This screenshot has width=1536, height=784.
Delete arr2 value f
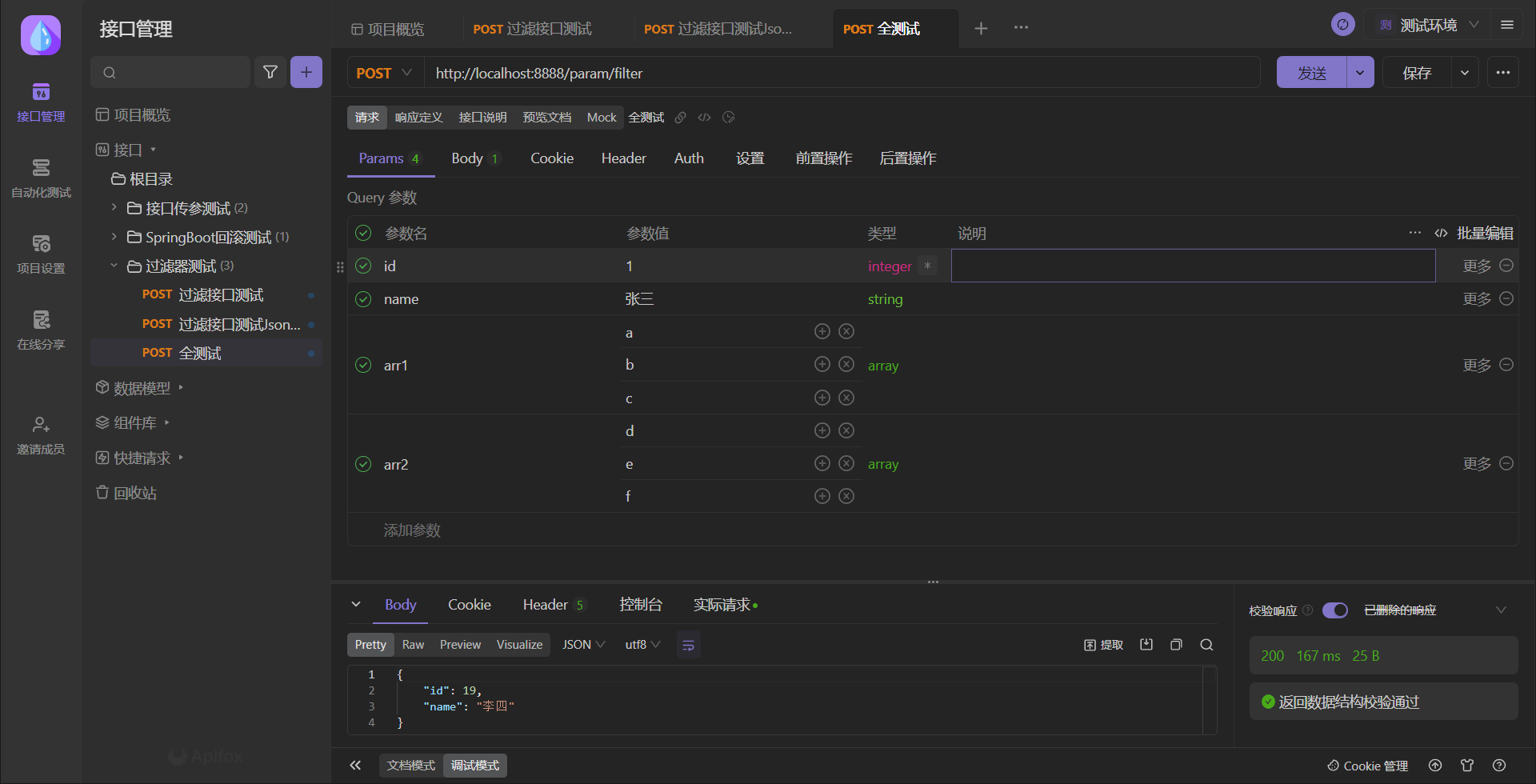[x=846, y=496]
